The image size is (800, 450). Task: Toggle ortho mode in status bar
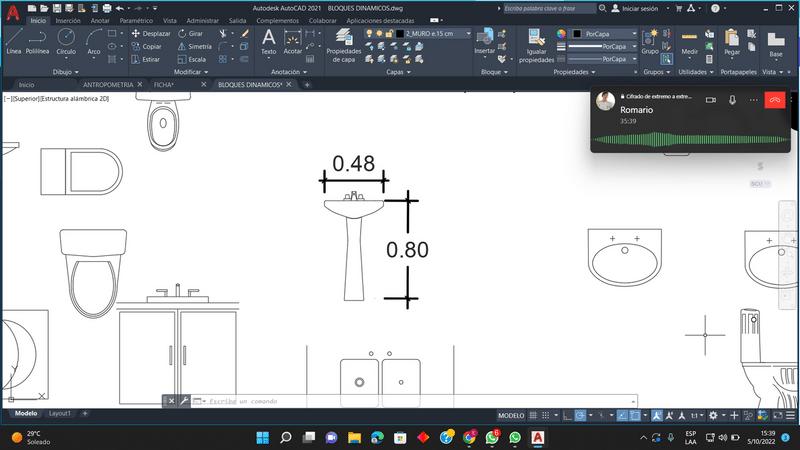[567, 415]
